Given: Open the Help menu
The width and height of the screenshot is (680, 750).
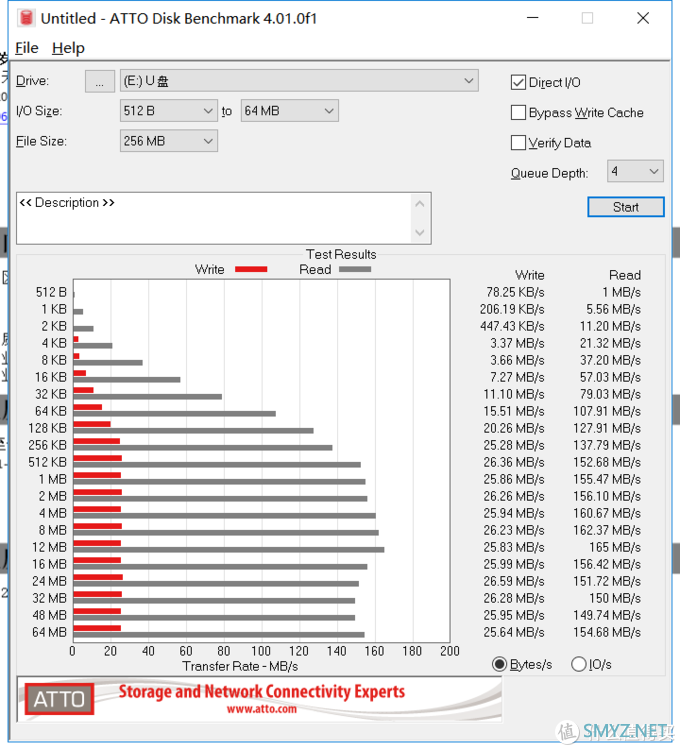Looking at the screenshot, I should (68, 48).
